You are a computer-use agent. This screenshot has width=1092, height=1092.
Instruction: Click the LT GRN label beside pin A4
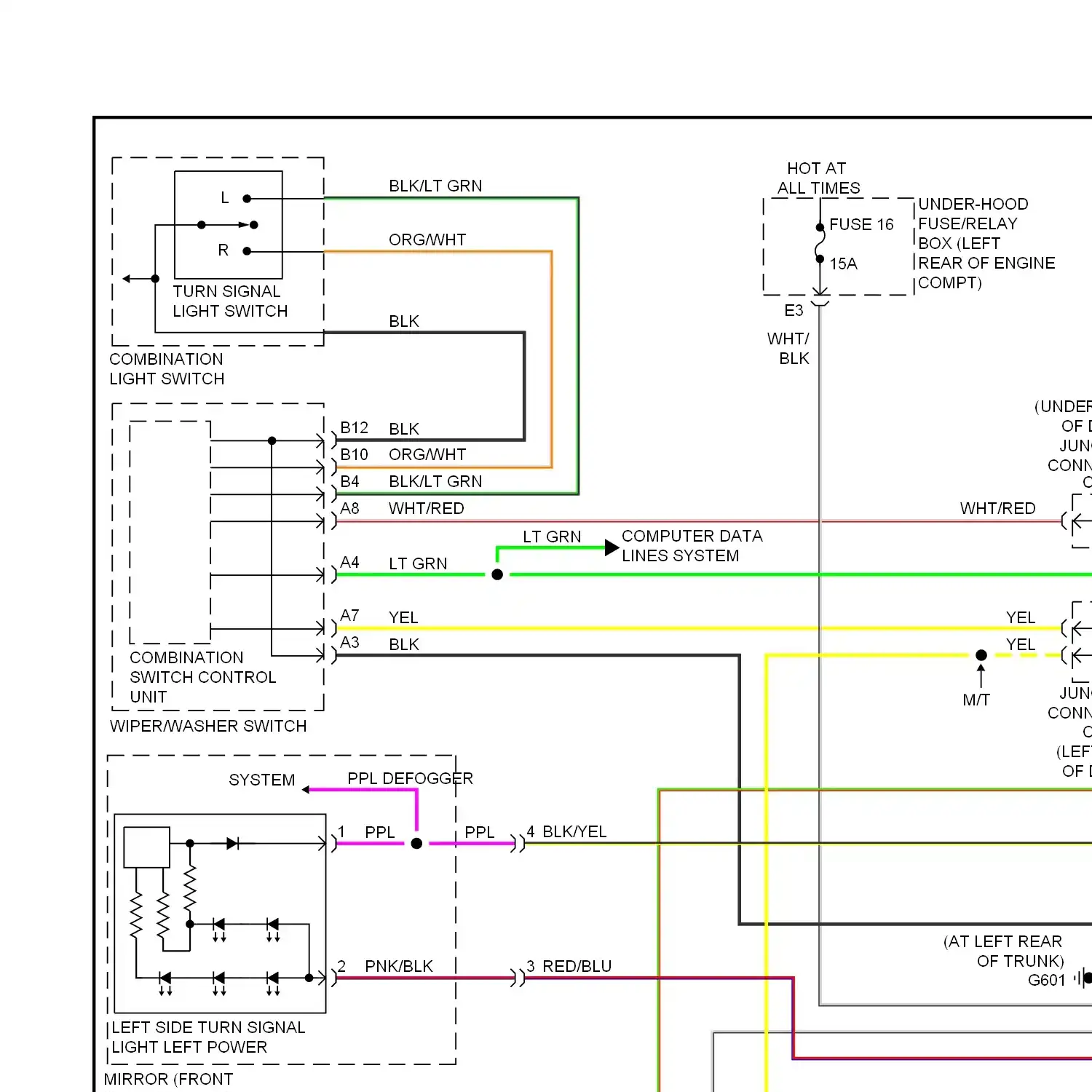[x=418, y=563]
